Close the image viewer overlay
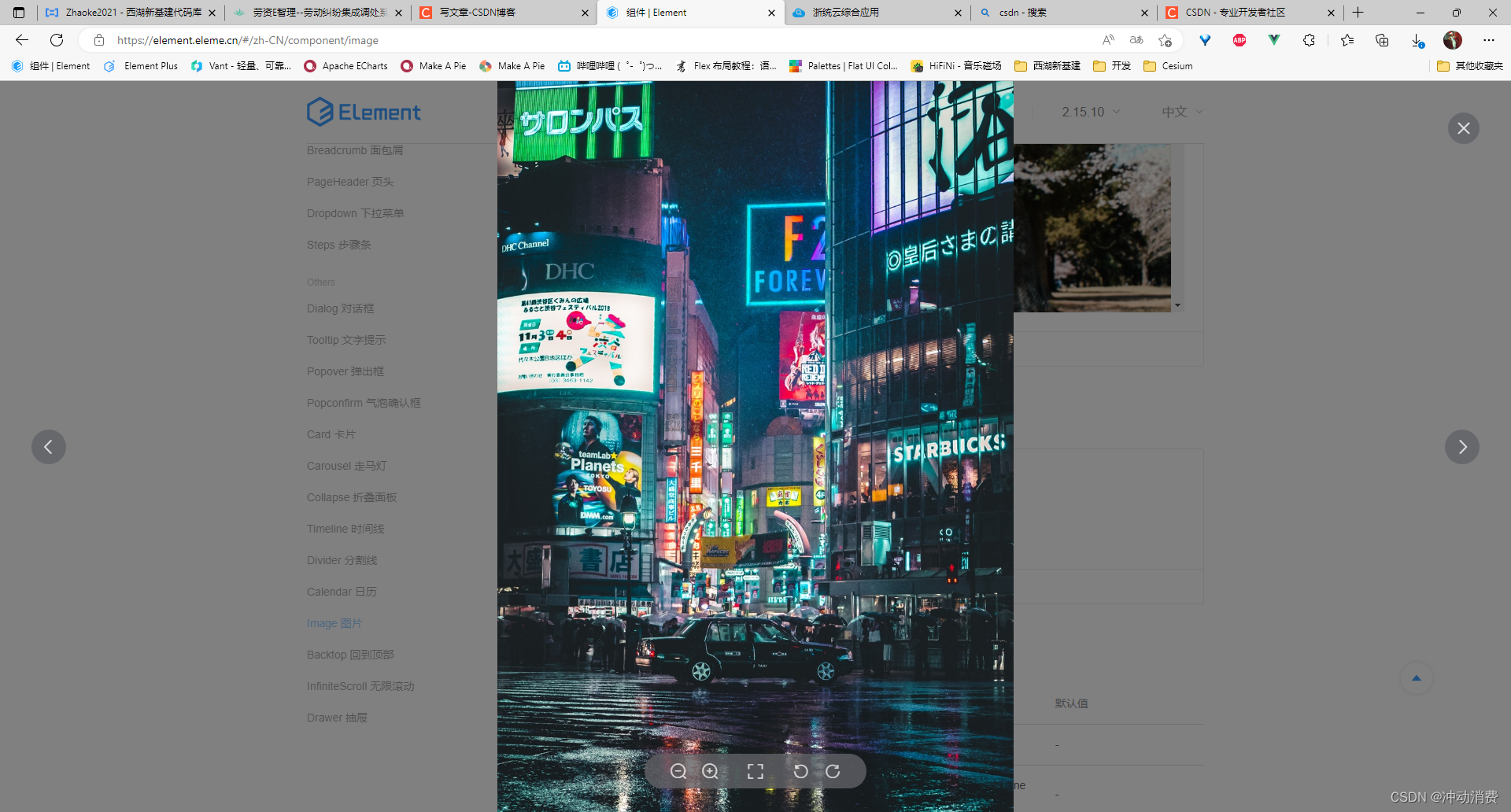 tap(1464, 128)
